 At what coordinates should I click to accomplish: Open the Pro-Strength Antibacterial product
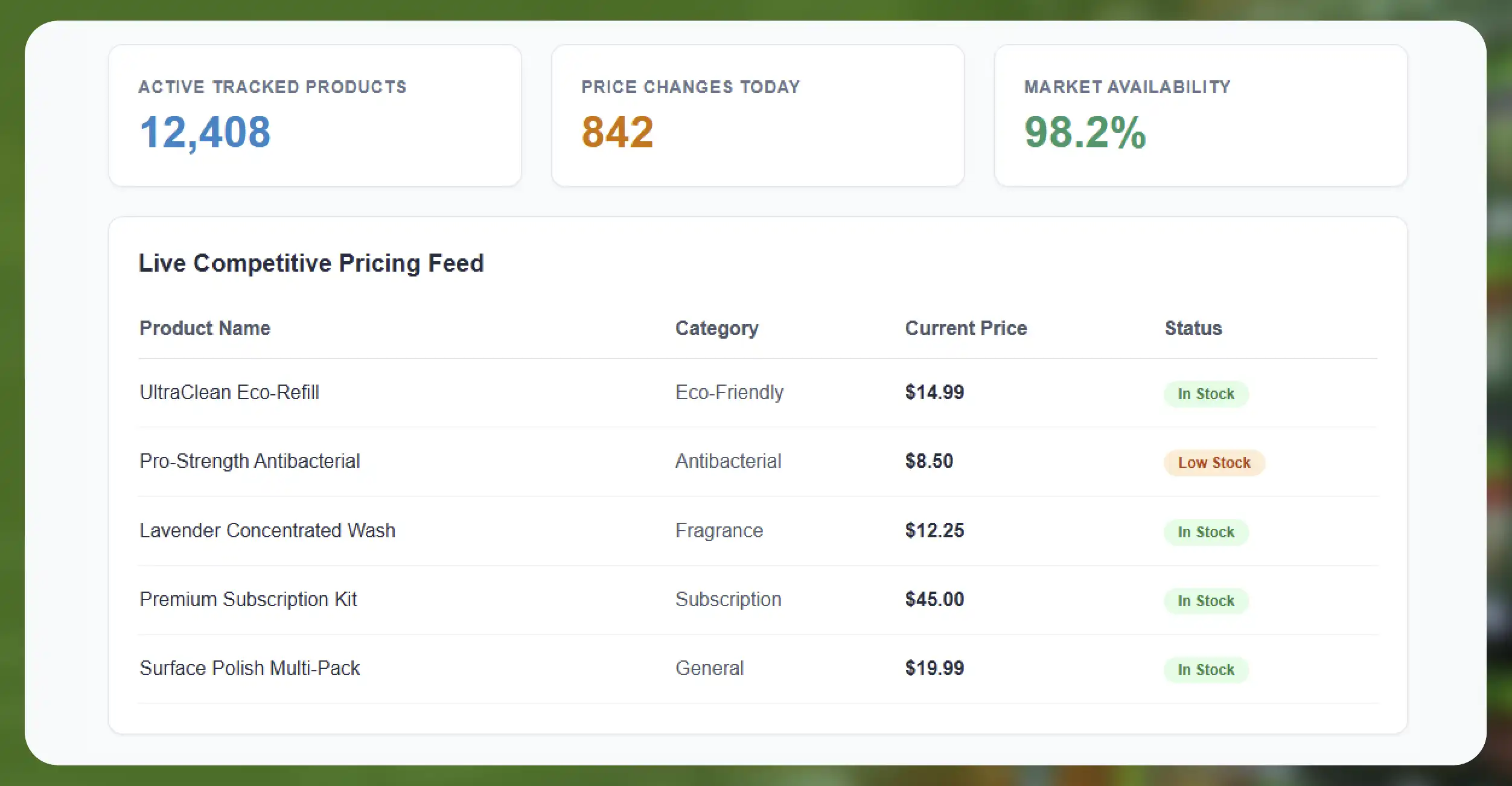point(249,461)
